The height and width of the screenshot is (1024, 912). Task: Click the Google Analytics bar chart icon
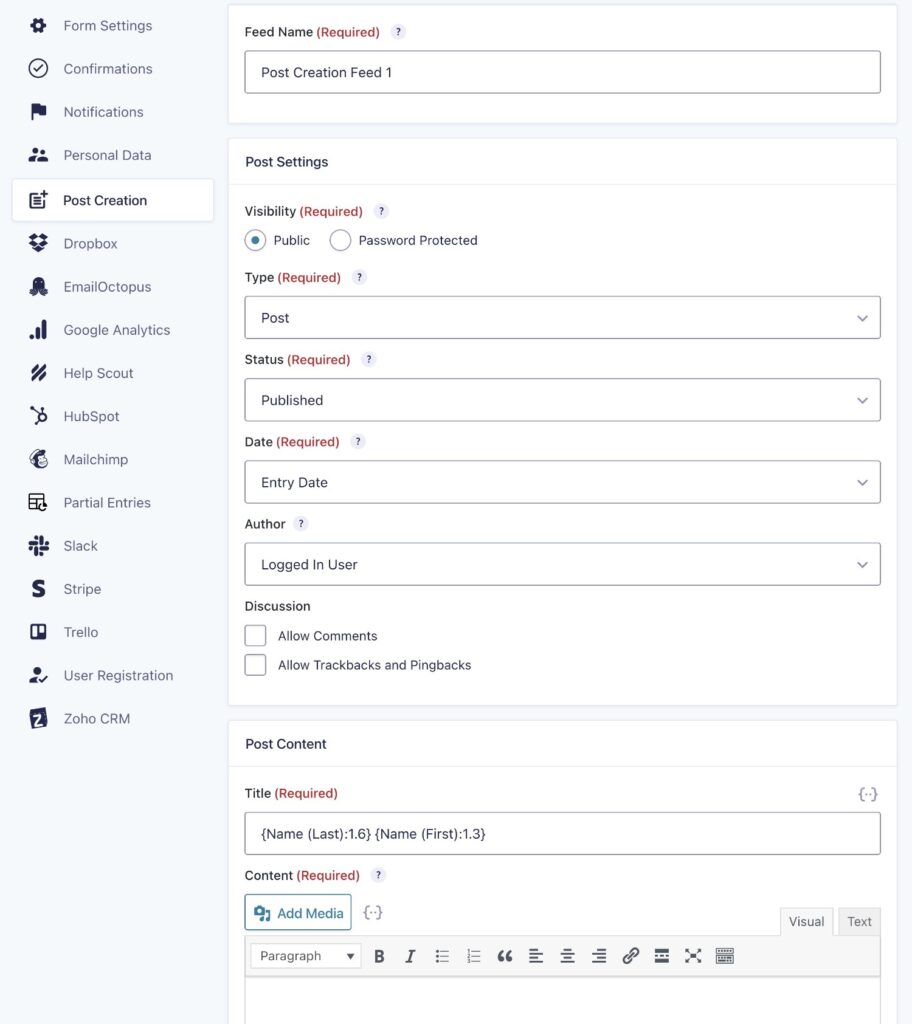(39, 330)
